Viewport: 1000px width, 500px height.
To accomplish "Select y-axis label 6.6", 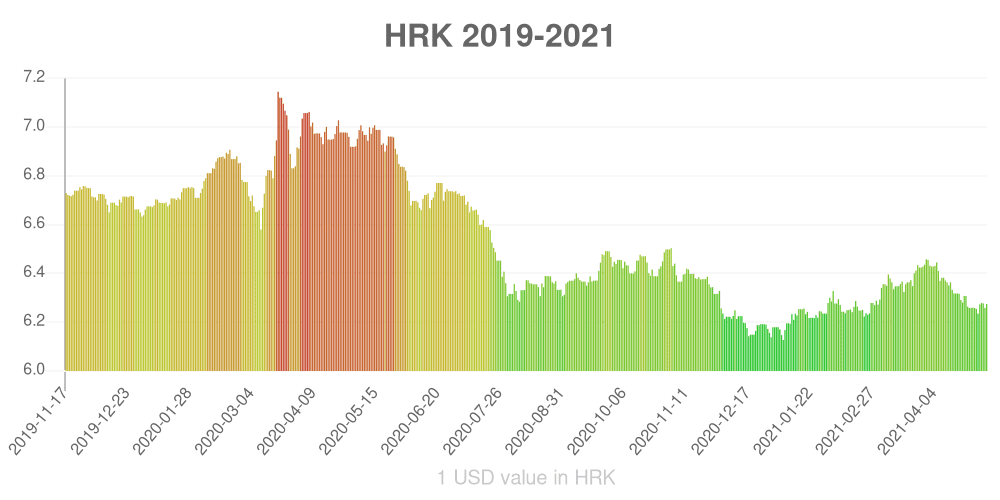I will 34,224.
